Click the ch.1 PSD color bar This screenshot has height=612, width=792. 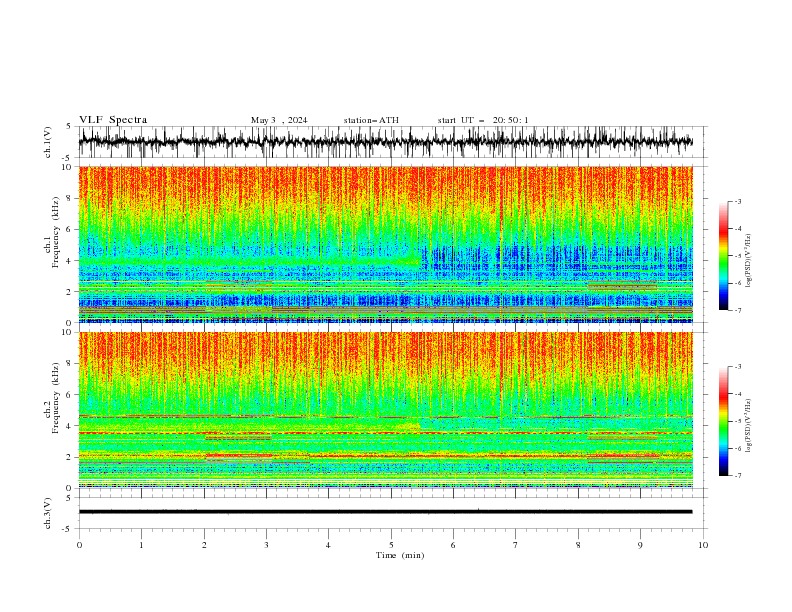point(723,255)
